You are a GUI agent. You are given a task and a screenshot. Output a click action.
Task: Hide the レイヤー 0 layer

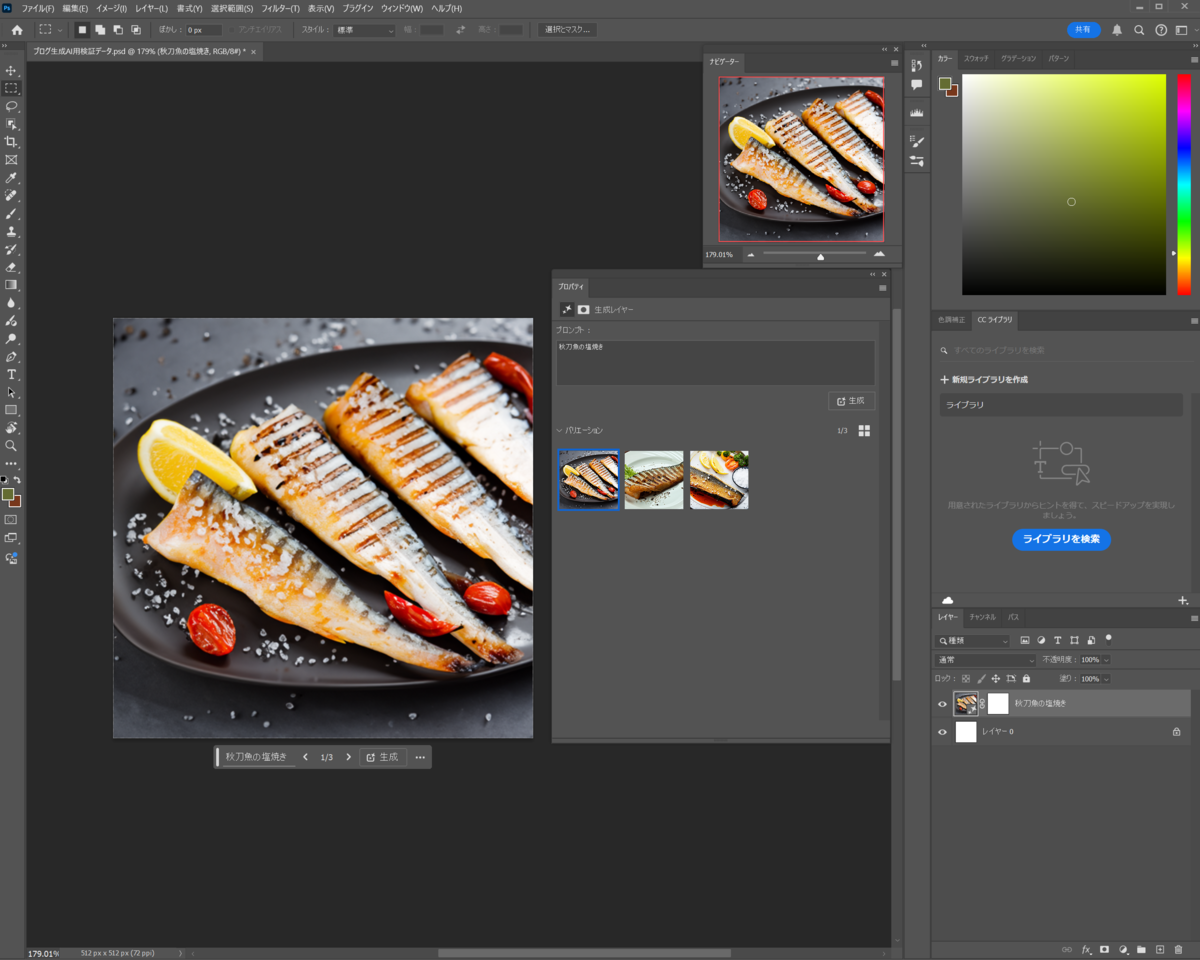[942, 732]
